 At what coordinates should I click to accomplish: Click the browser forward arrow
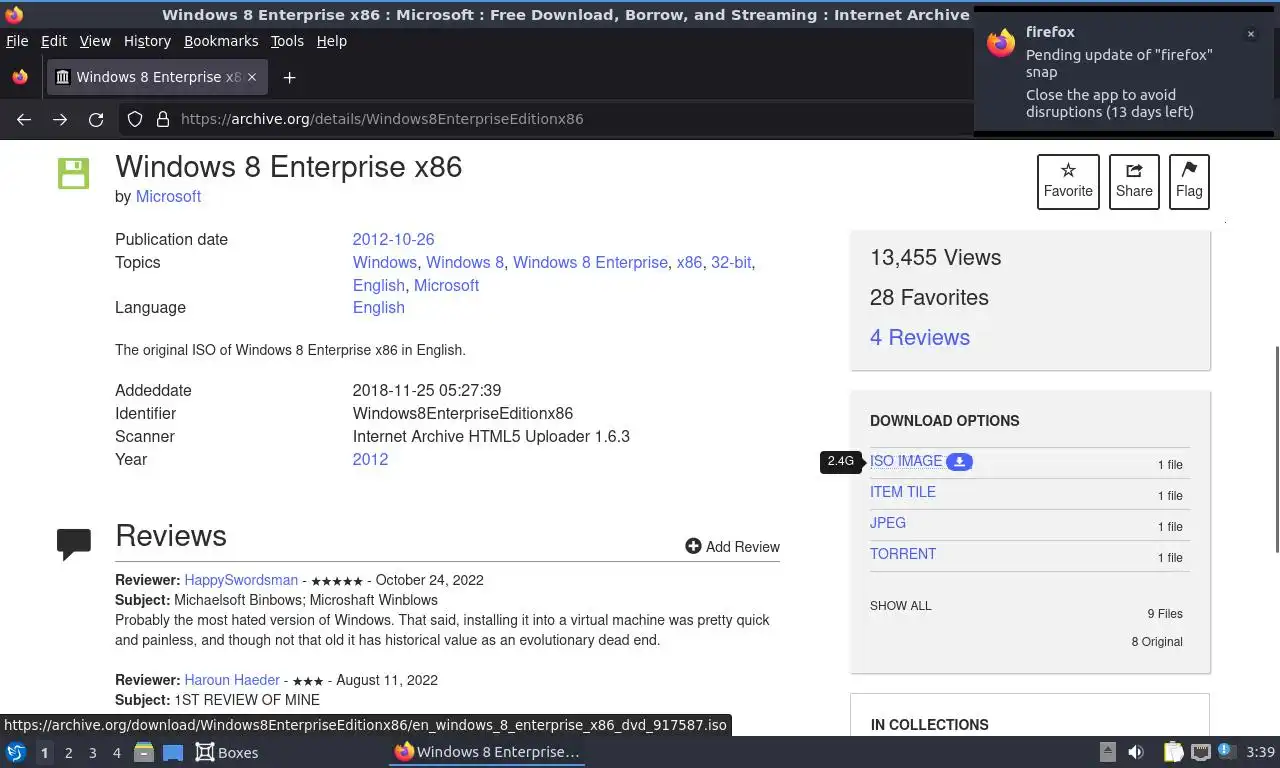click(60, 119)
